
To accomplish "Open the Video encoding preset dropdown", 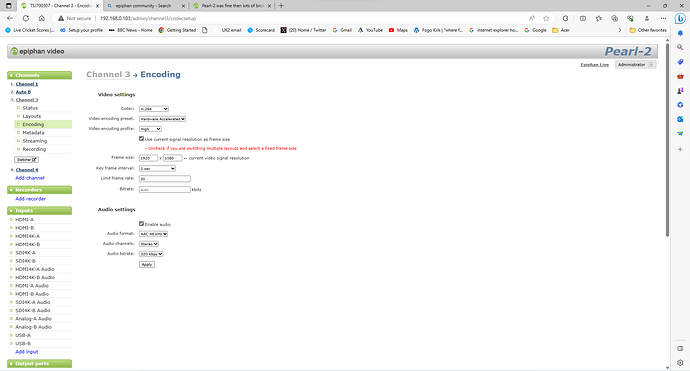I will click(162, 119).
